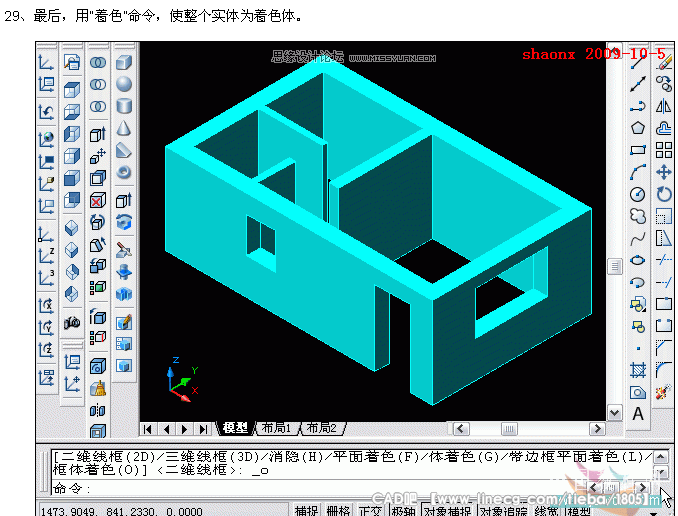Rotate UCS about X axis icon
Viewport: 678px width, 516px height.
tap(46, 305)
